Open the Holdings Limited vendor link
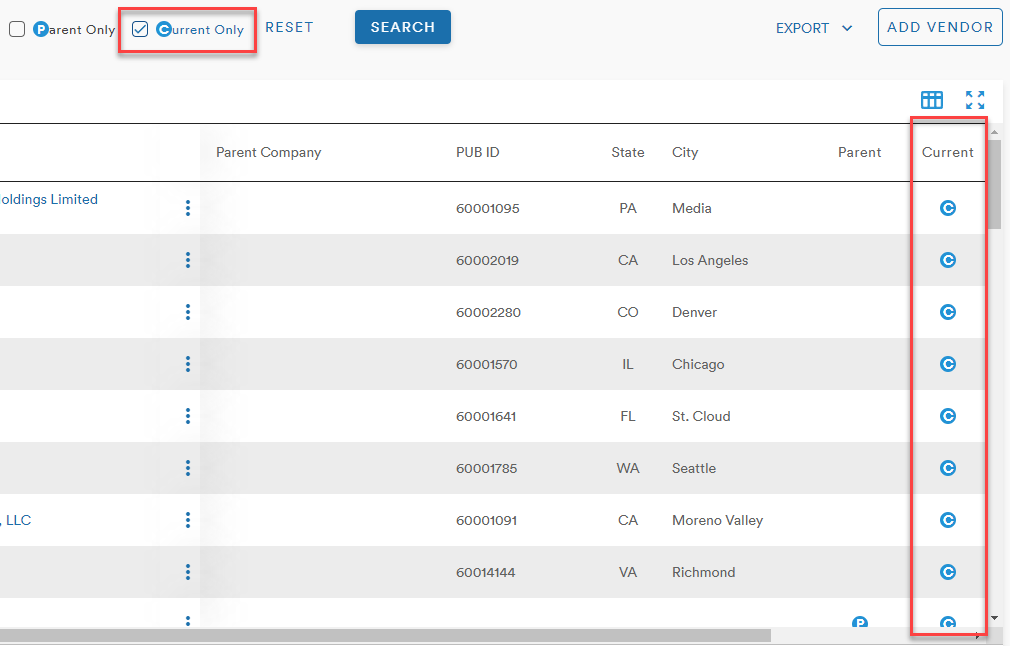The width and height of the screenshot is (1010, 646). tap(48, 200)
